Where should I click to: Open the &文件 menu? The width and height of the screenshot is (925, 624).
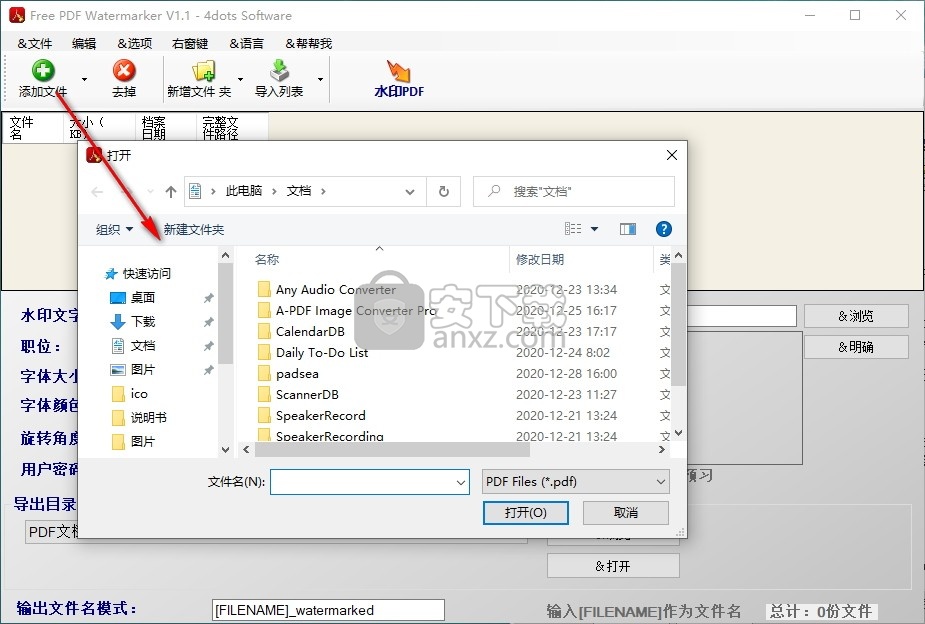(35, 44)
